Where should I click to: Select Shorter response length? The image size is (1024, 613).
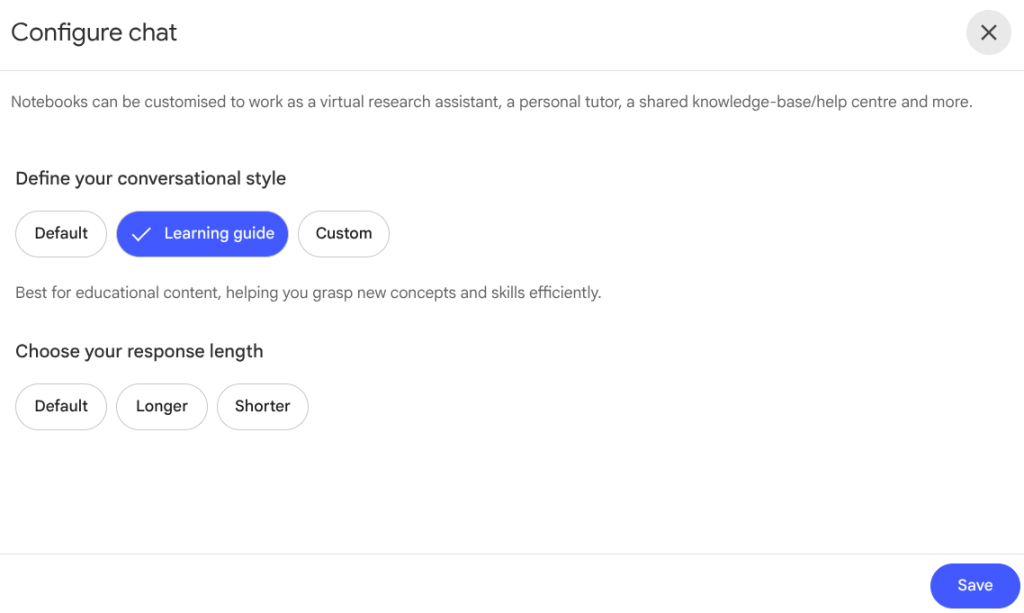point(262,407)
